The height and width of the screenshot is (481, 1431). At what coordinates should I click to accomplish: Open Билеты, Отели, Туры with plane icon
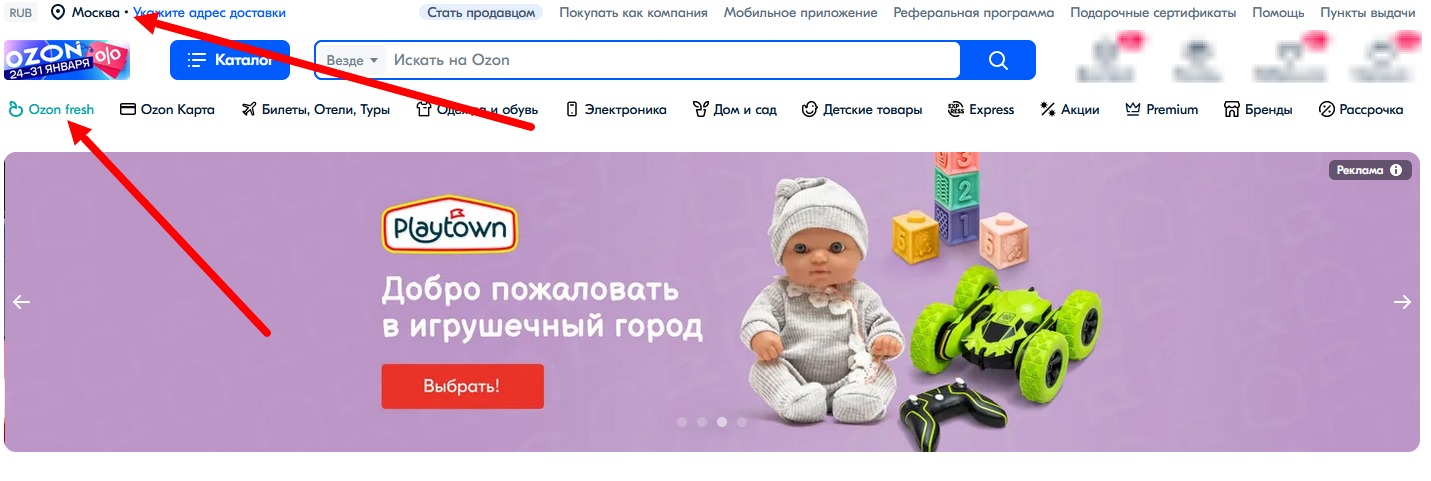(x=316, y=110)
